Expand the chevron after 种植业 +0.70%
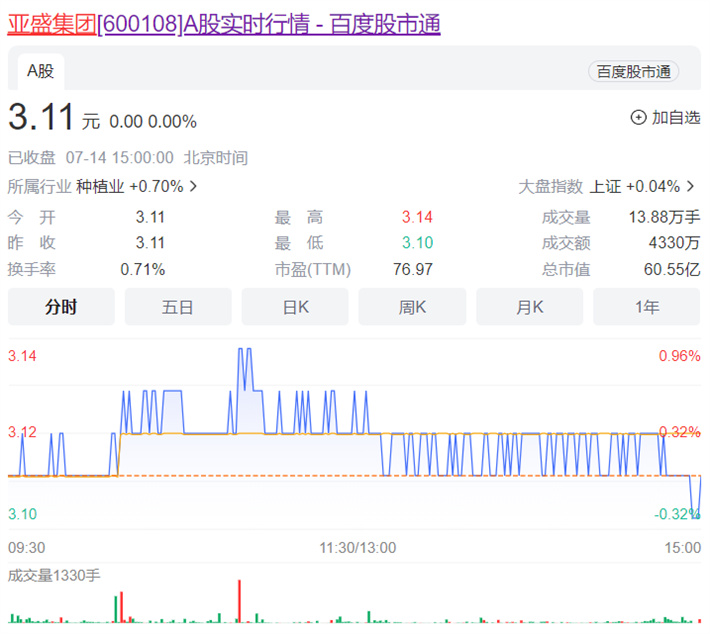Image resolution: width=710 pixels, height=634 pixels. (x=193, y=186)
